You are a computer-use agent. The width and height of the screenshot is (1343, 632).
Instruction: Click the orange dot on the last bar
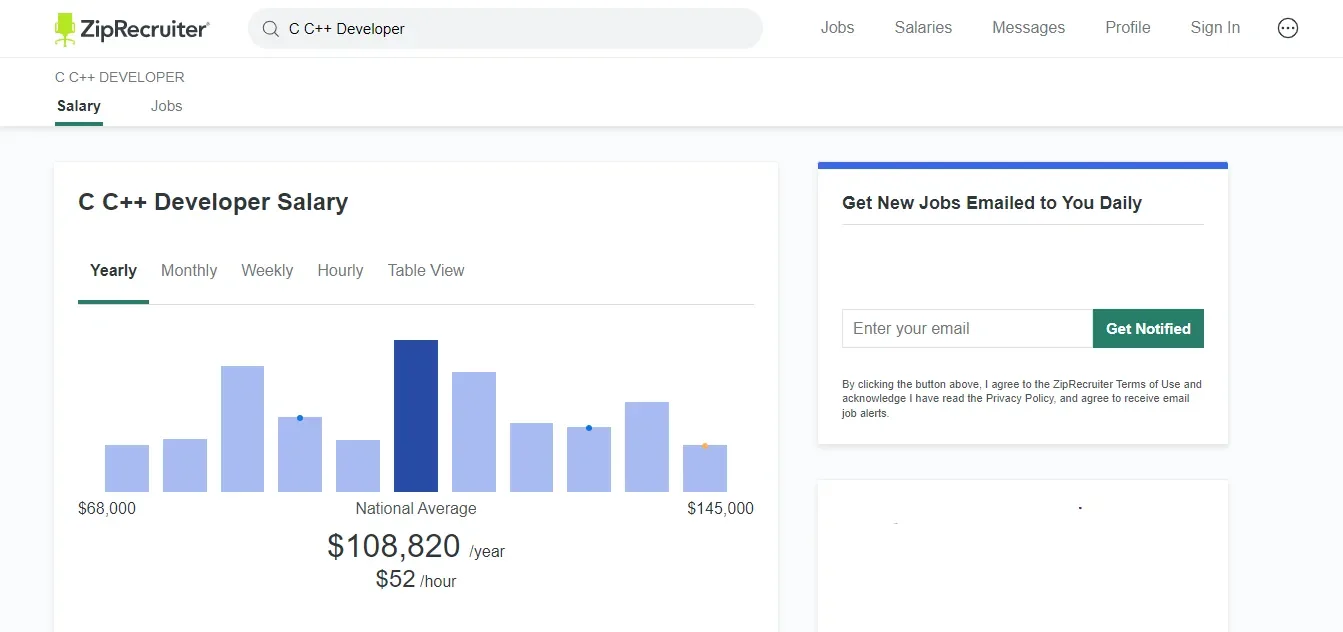point(705,446)
